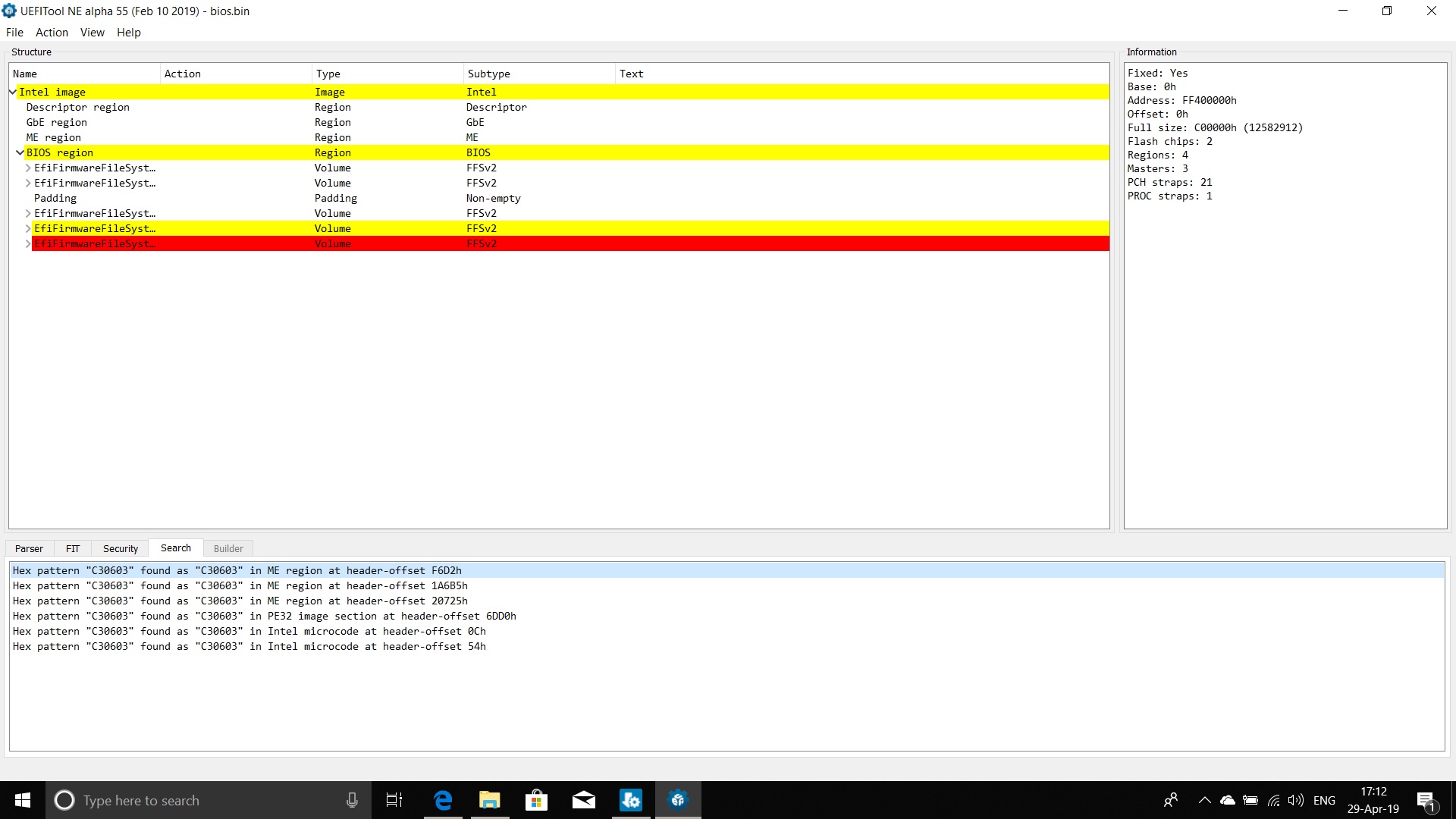Viewport: 1456px width, 819px height.
Task: Select search result at header-offset F6D2h
Action: tap(727, 570)
